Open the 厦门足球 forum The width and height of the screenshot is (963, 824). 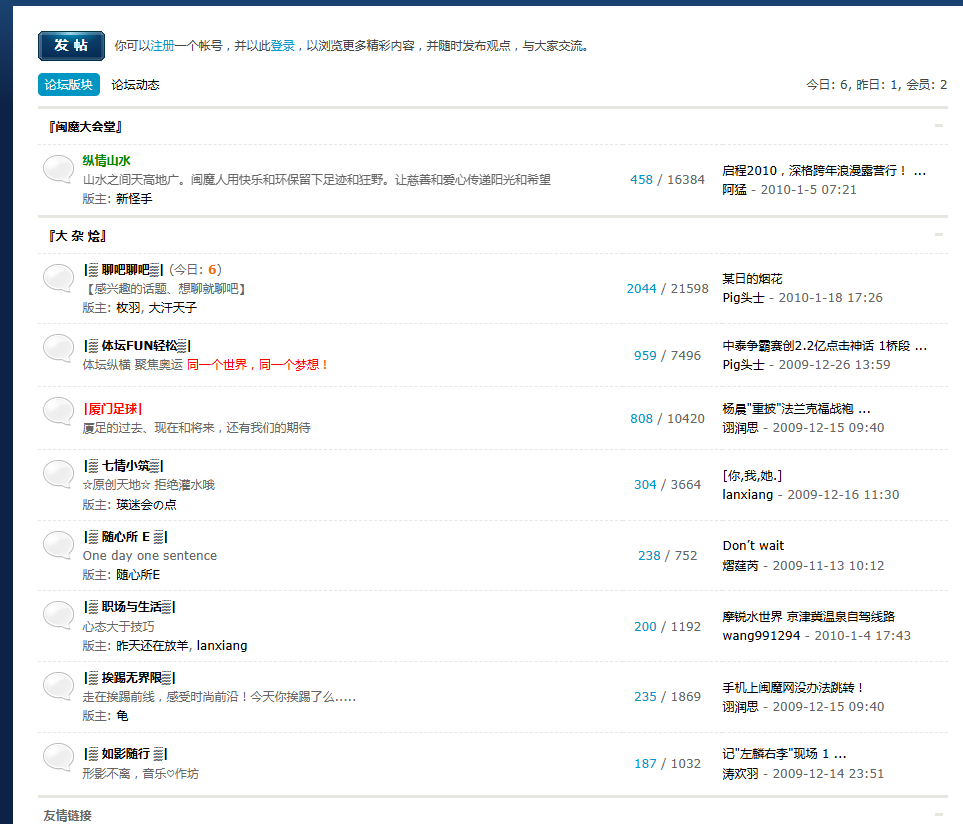[113, 409]
